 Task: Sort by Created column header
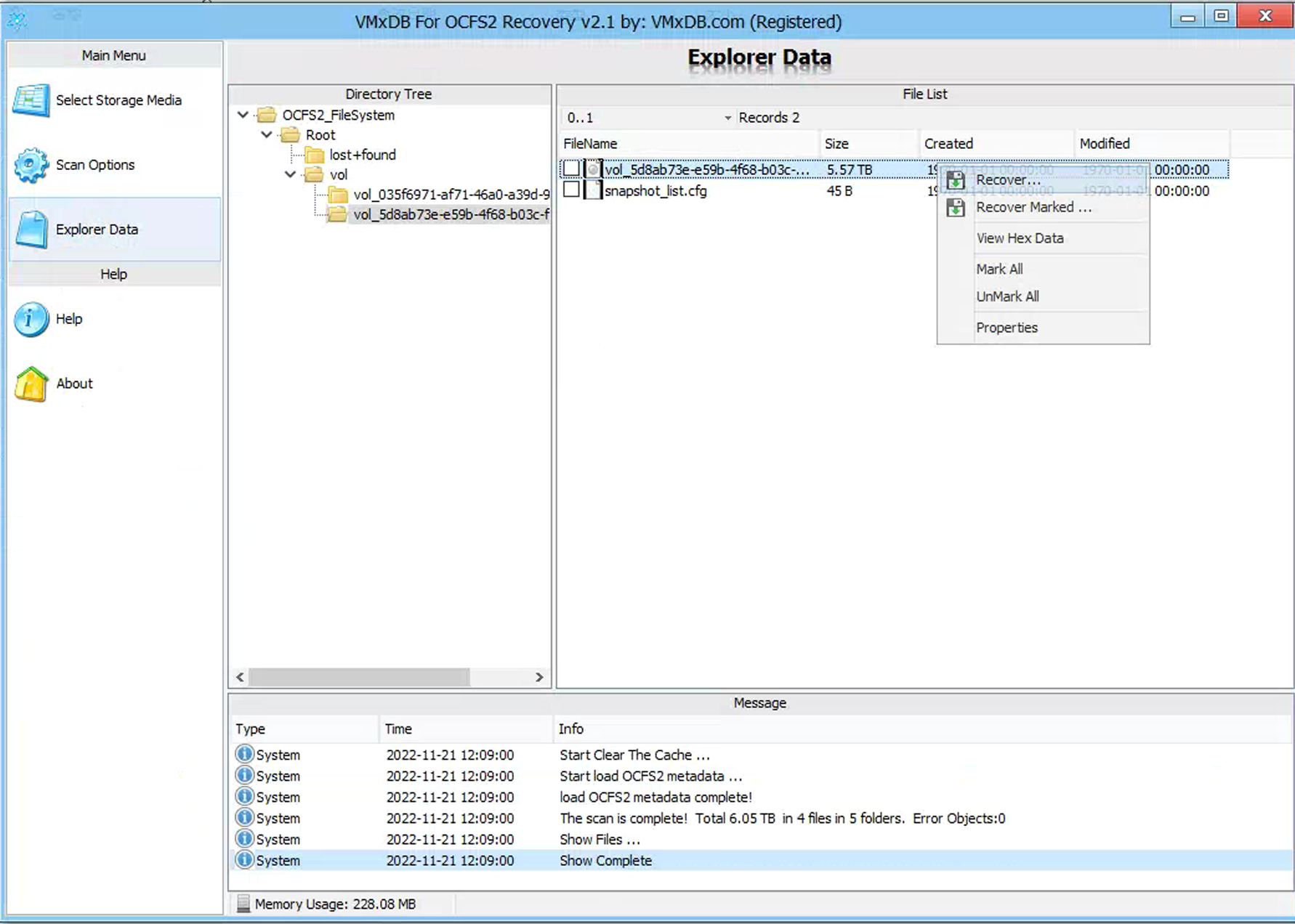pos(996,144)
